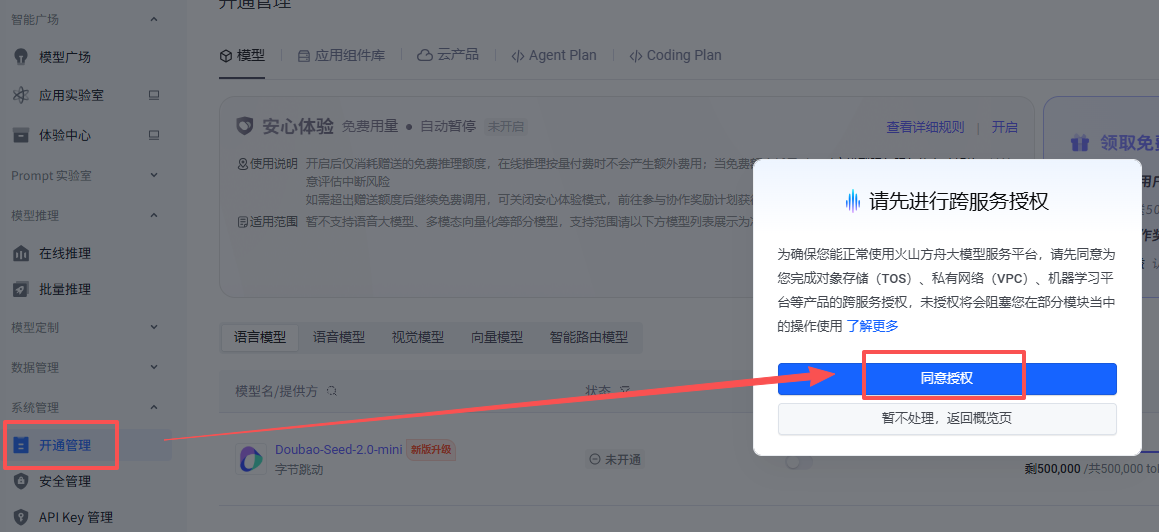
Task: Open the 了解更多 link in dialog
Action: (x=872, y=326)
